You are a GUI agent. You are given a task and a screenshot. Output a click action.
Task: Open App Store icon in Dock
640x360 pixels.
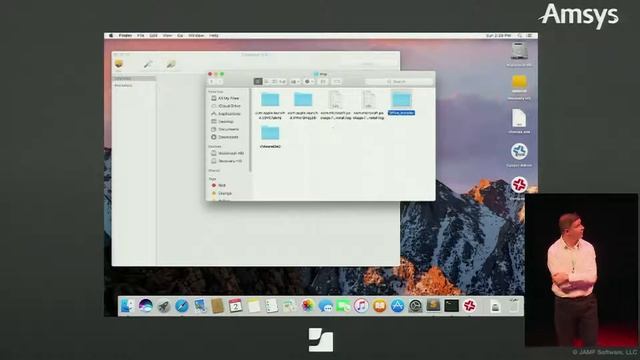point(397,306)
